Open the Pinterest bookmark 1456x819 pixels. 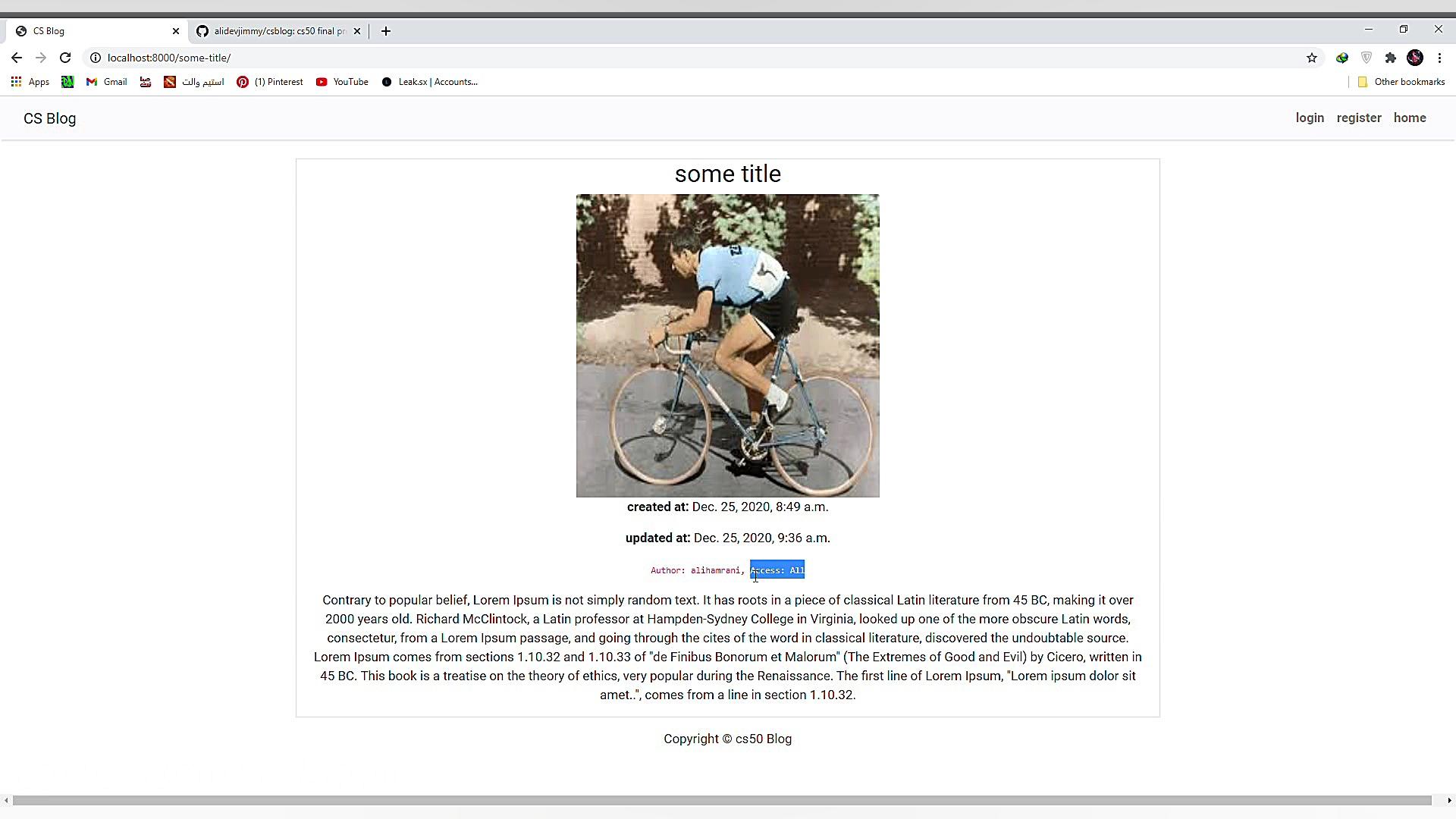pos(270,82)
